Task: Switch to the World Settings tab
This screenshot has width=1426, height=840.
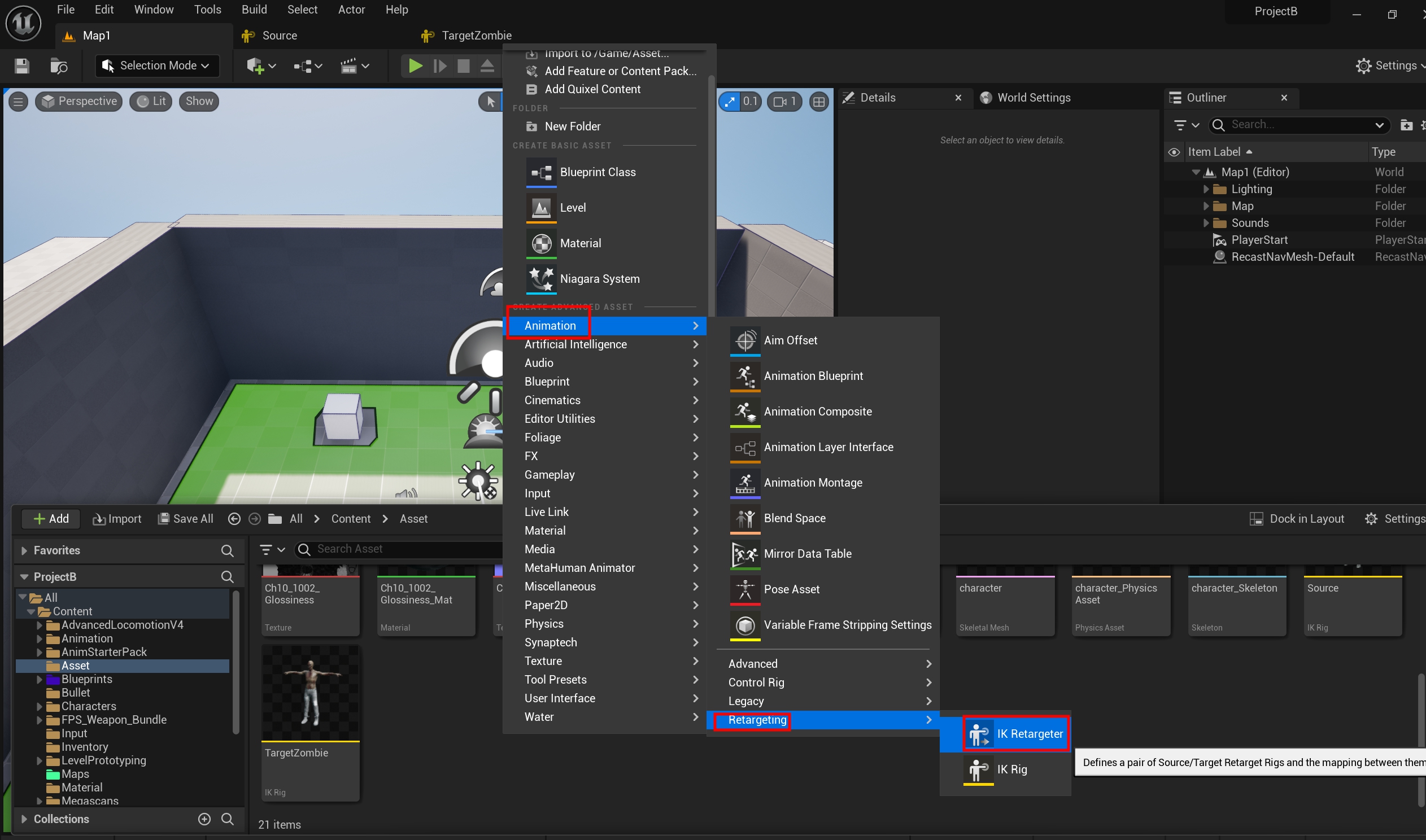Action: (x=1033, y=97)
